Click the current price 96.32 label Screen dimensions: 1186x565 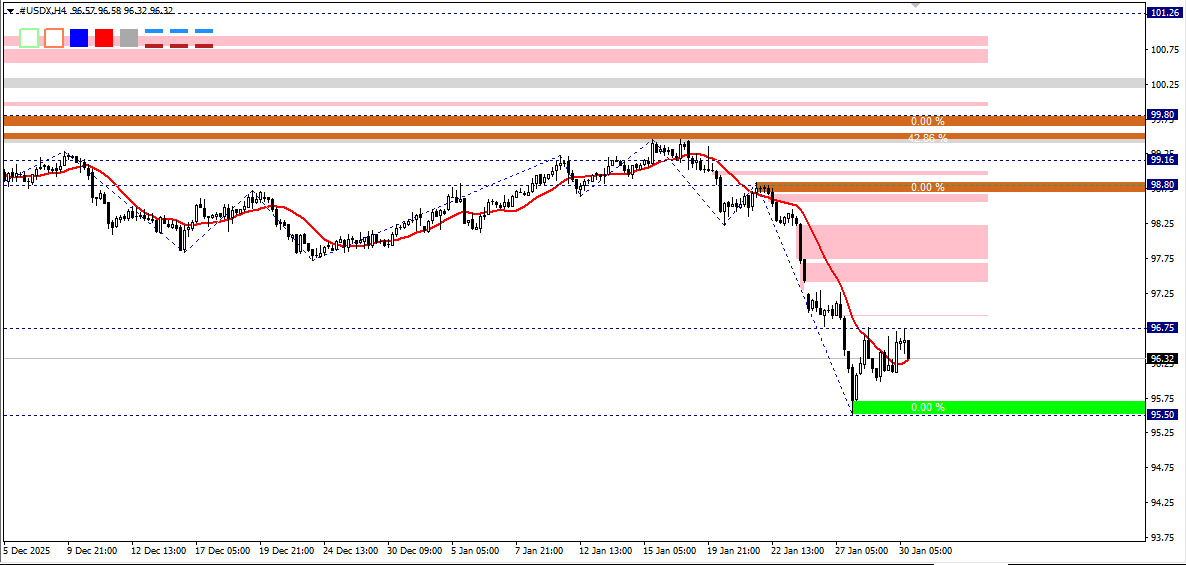1161,359
